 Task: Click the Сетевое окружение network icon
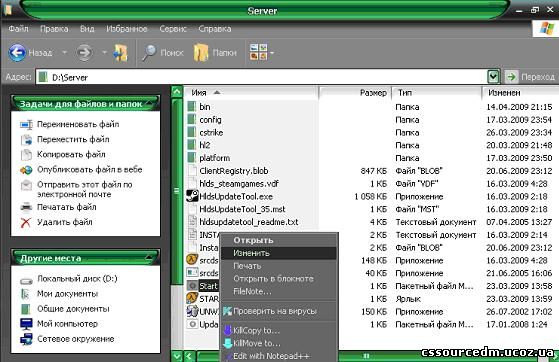[x=26, y=339]
